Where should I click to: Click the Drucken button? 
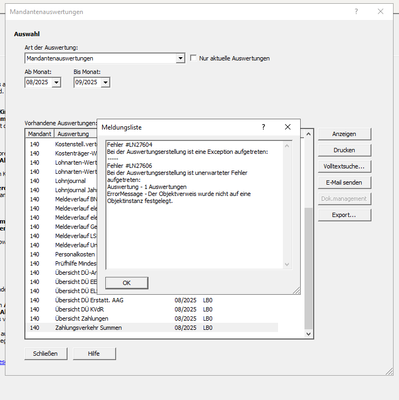click(344, 150)
